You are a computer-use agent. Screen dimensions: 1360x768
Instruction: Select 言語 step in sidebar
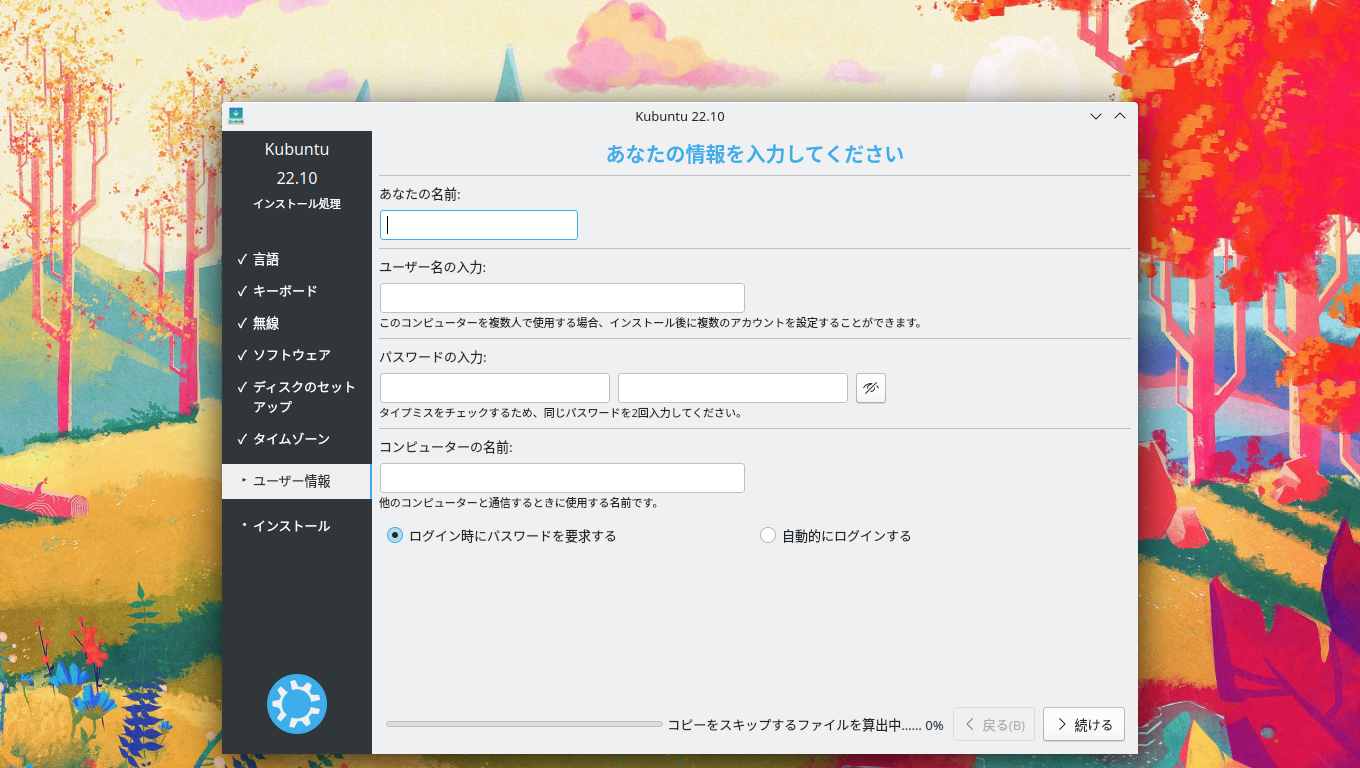(x=266, y=259)
